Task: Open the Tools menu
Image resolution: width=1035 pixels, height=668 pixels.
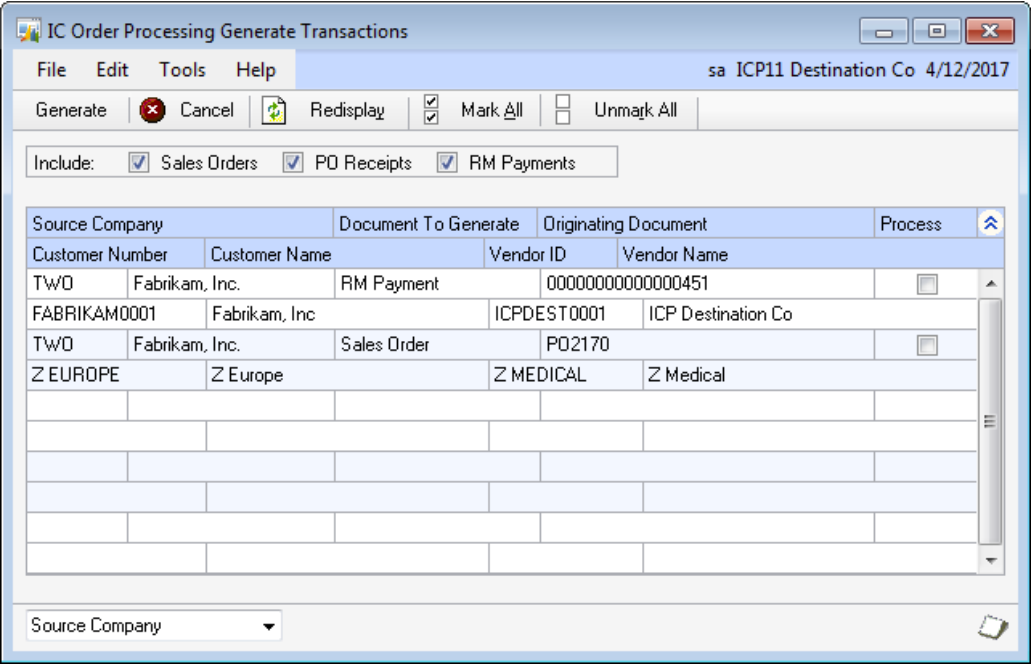Action: point(182,70)
